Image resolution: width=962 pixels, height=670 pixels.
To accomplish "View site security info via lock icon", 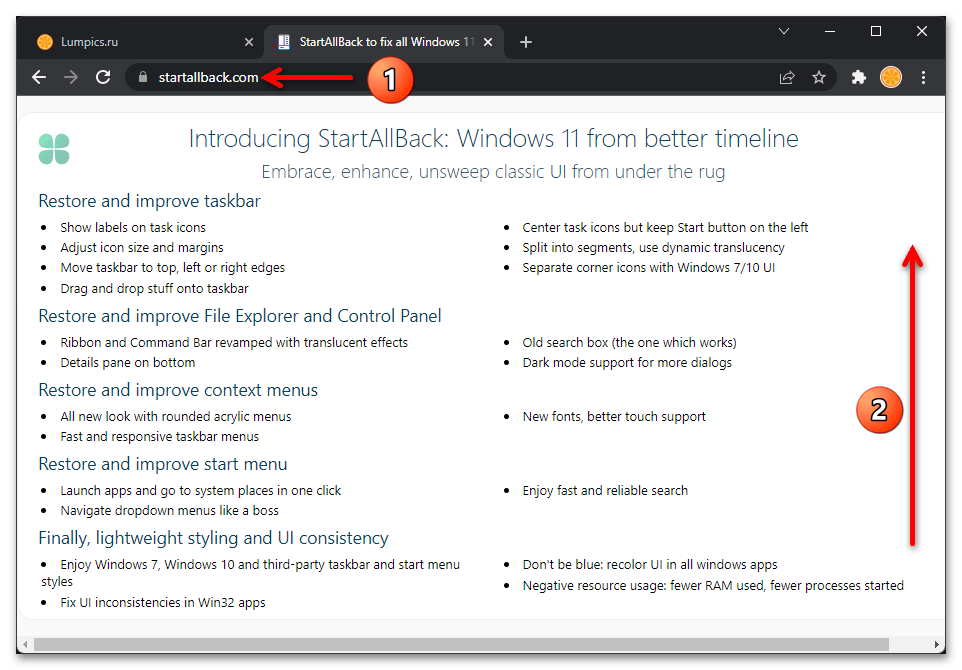I will 143,77.
